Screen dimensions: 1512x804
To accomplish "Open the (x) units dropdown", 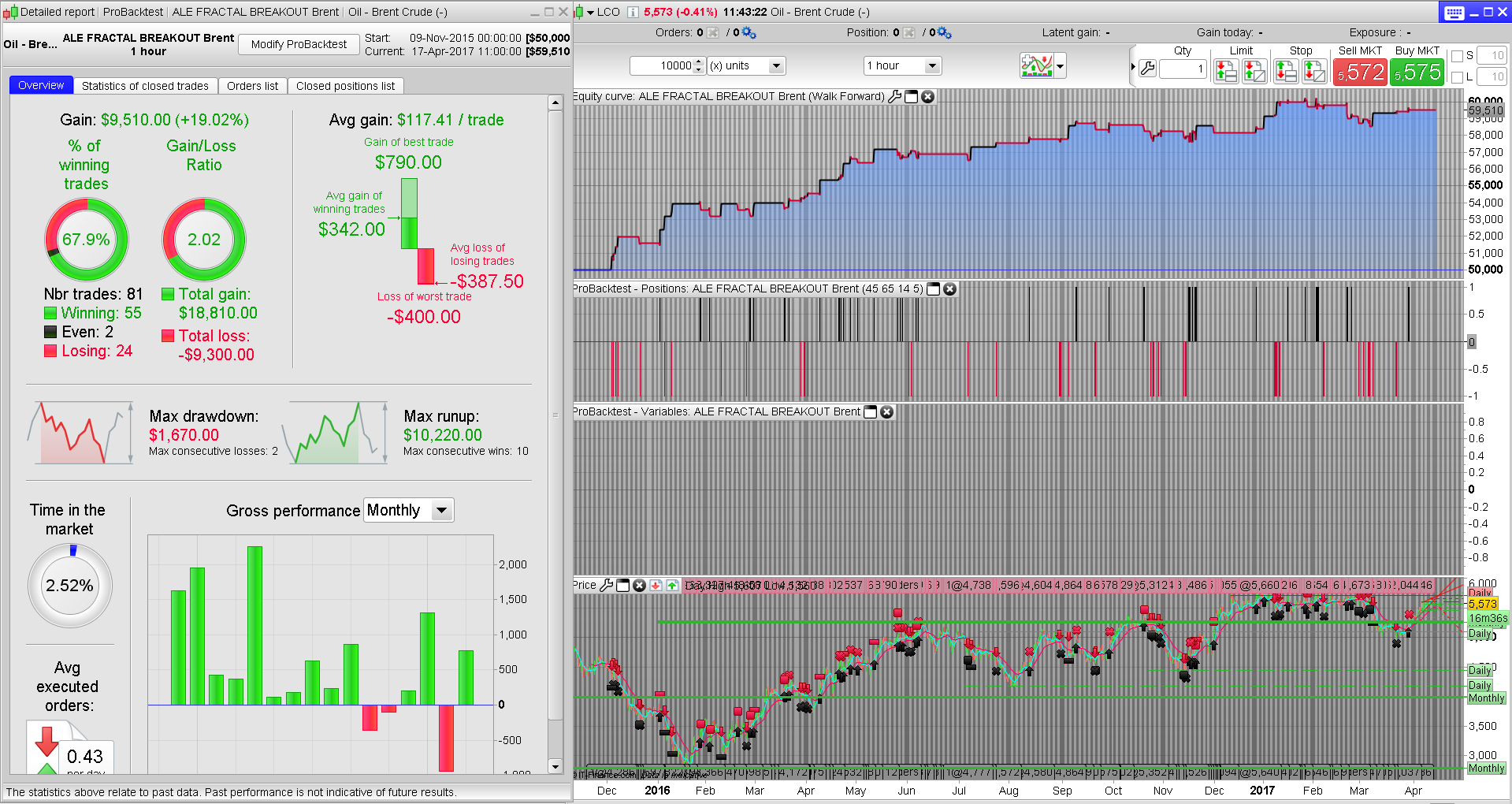I will tap(776, 66).
